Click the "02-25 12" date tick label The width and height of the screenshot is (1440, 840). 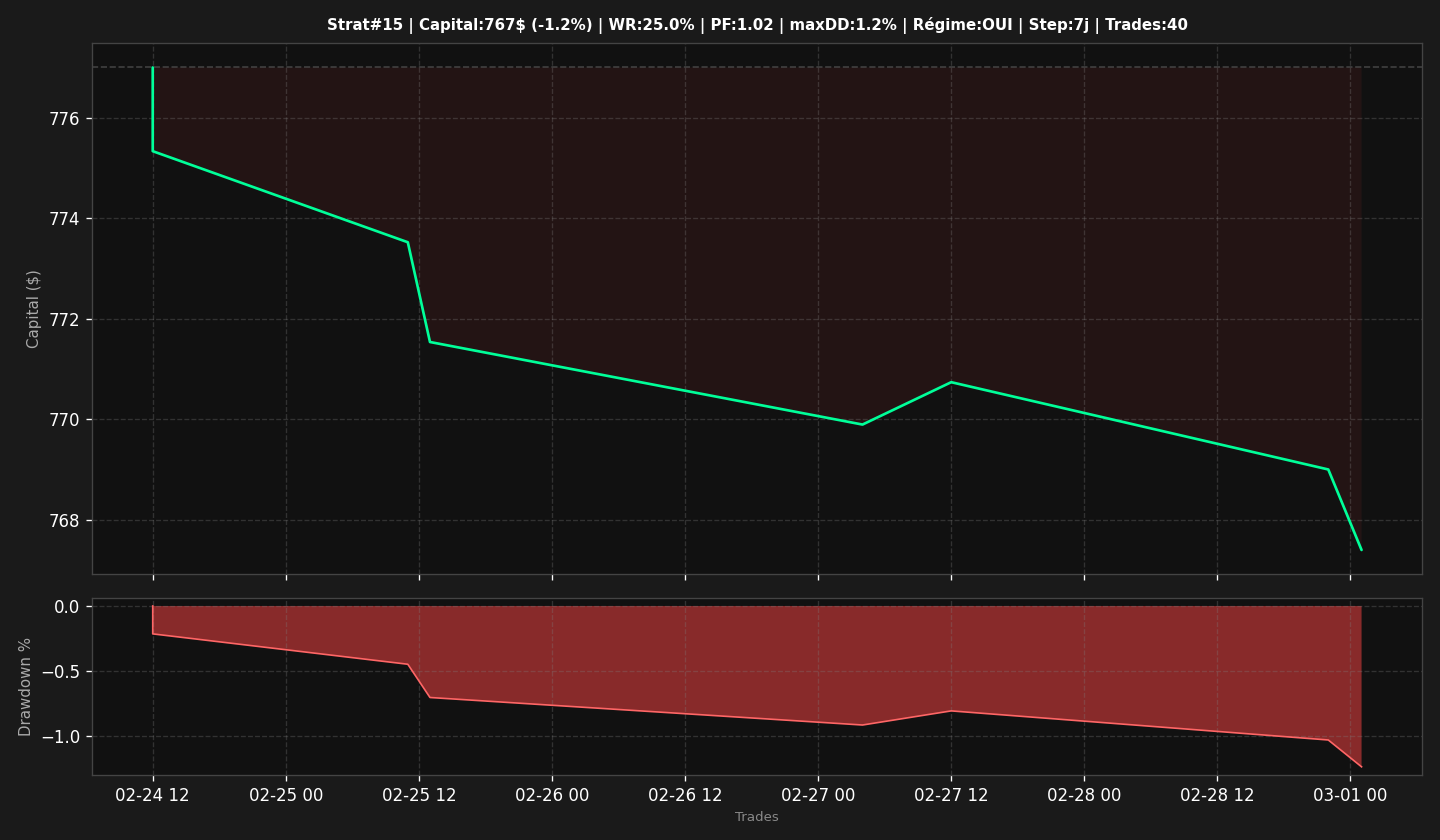pyautogui.click(x=419, y=795)
